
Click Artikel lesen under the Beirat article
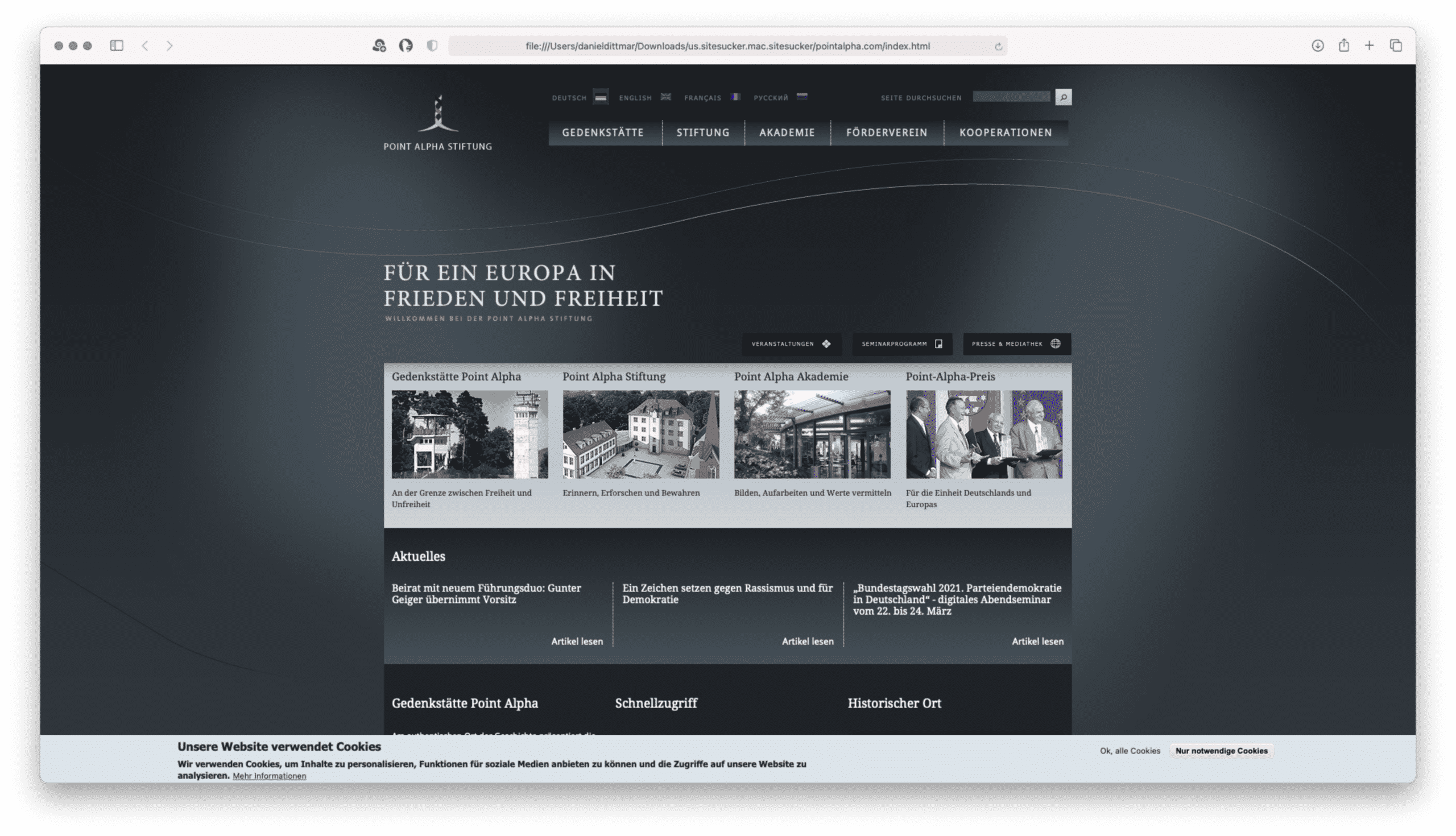point(577,642)
